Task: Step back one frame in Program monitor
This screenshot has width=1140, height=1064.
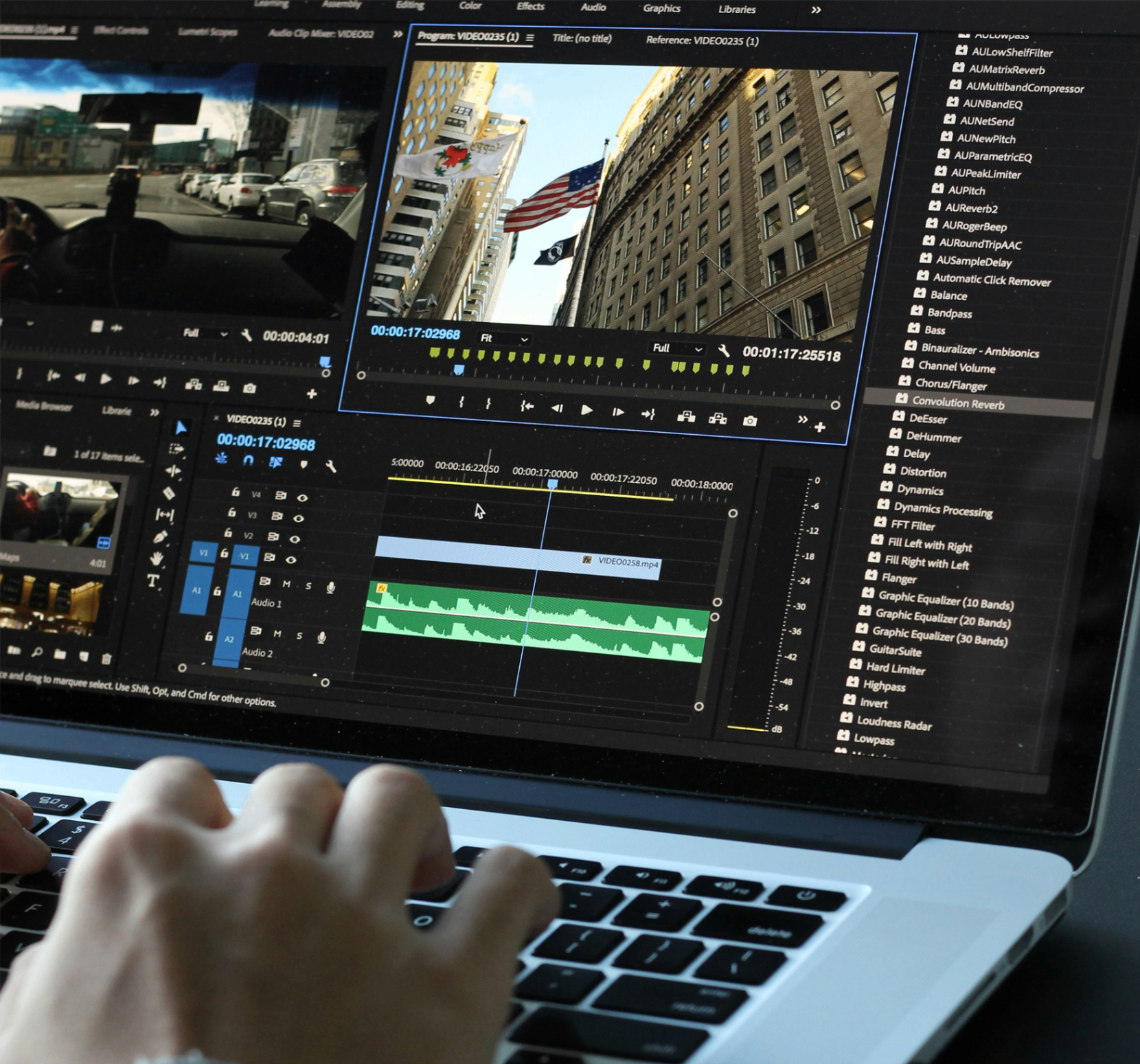Action: (x=557, y=408)
